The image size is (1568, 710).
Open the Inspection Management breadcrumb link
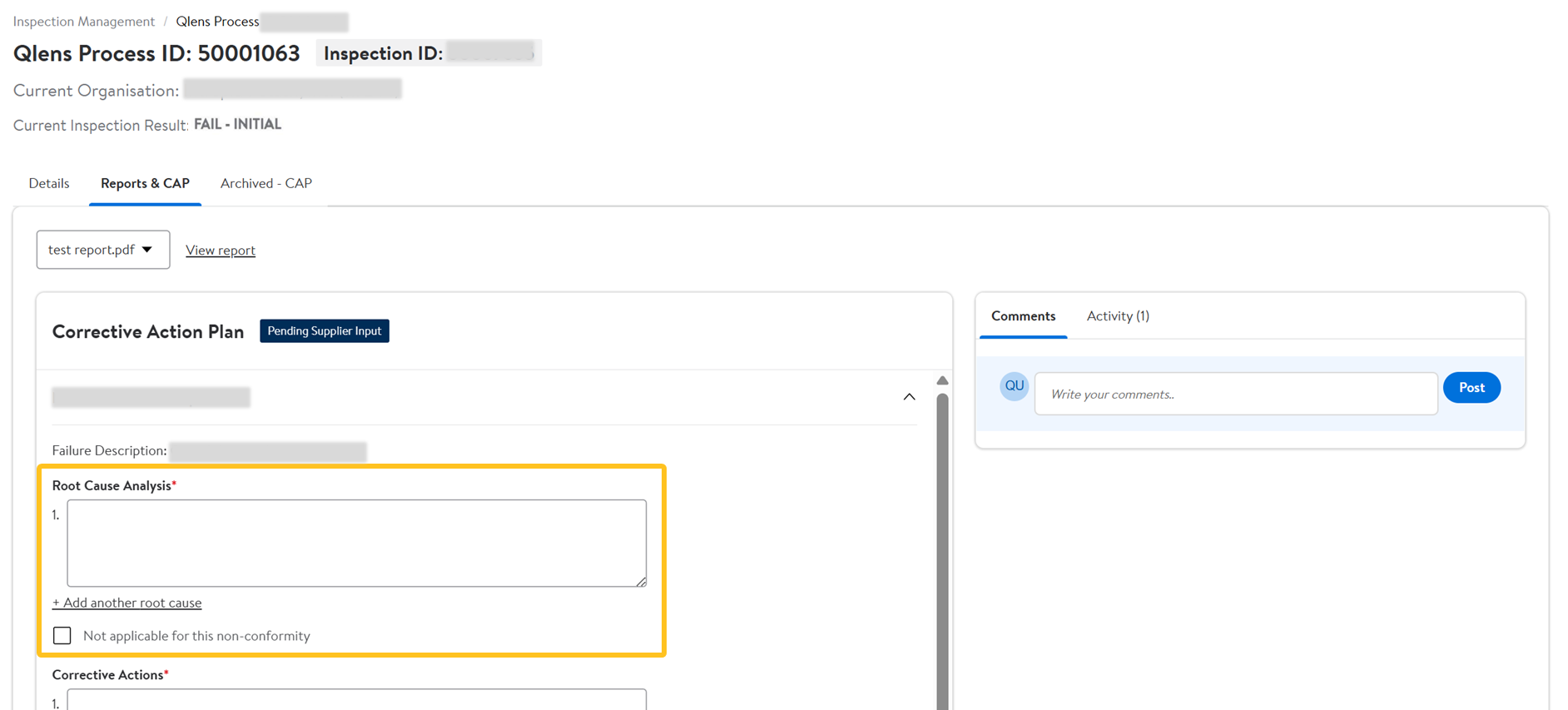[x=83, y=22]
